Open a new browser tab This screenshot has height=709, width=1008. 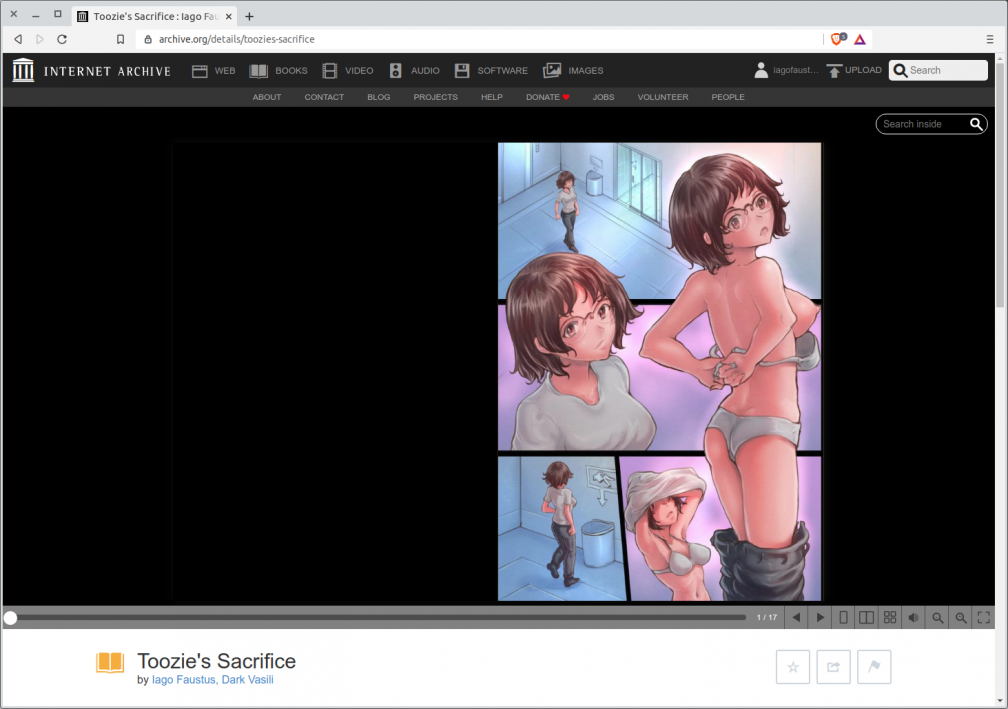tap(249, 17)
